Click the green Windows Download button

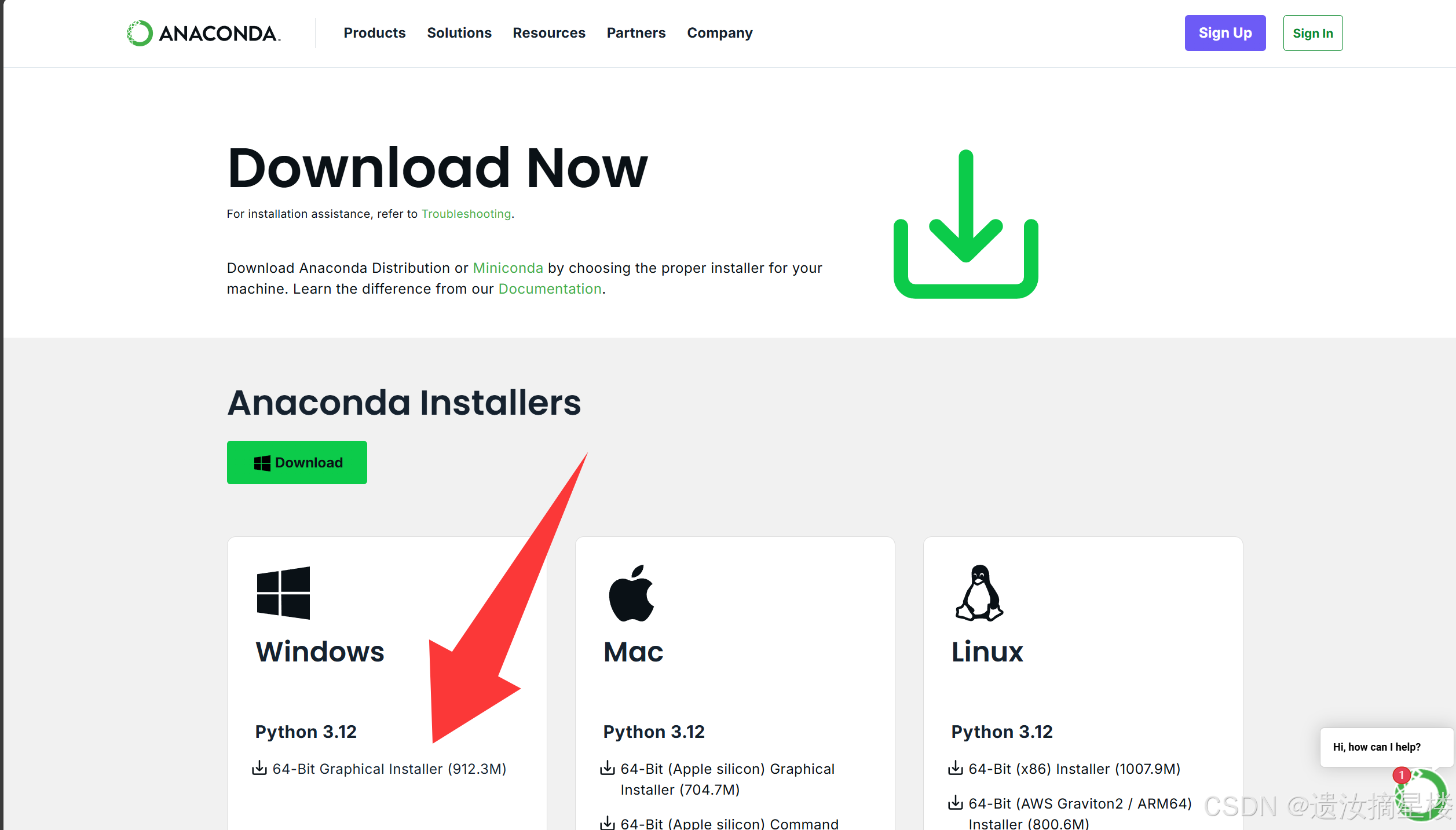pyautogui.click(x=297, y=462)
